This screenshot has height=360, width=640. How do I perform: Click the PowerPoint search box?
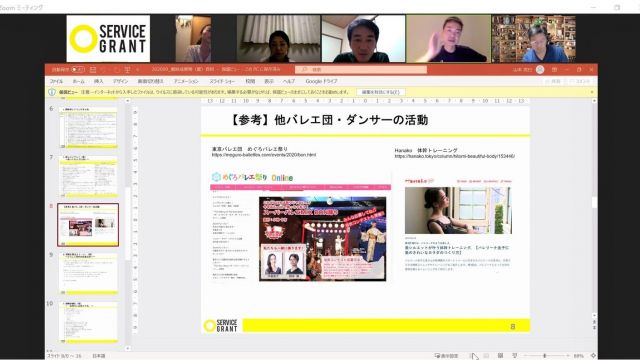click(361, 70)
